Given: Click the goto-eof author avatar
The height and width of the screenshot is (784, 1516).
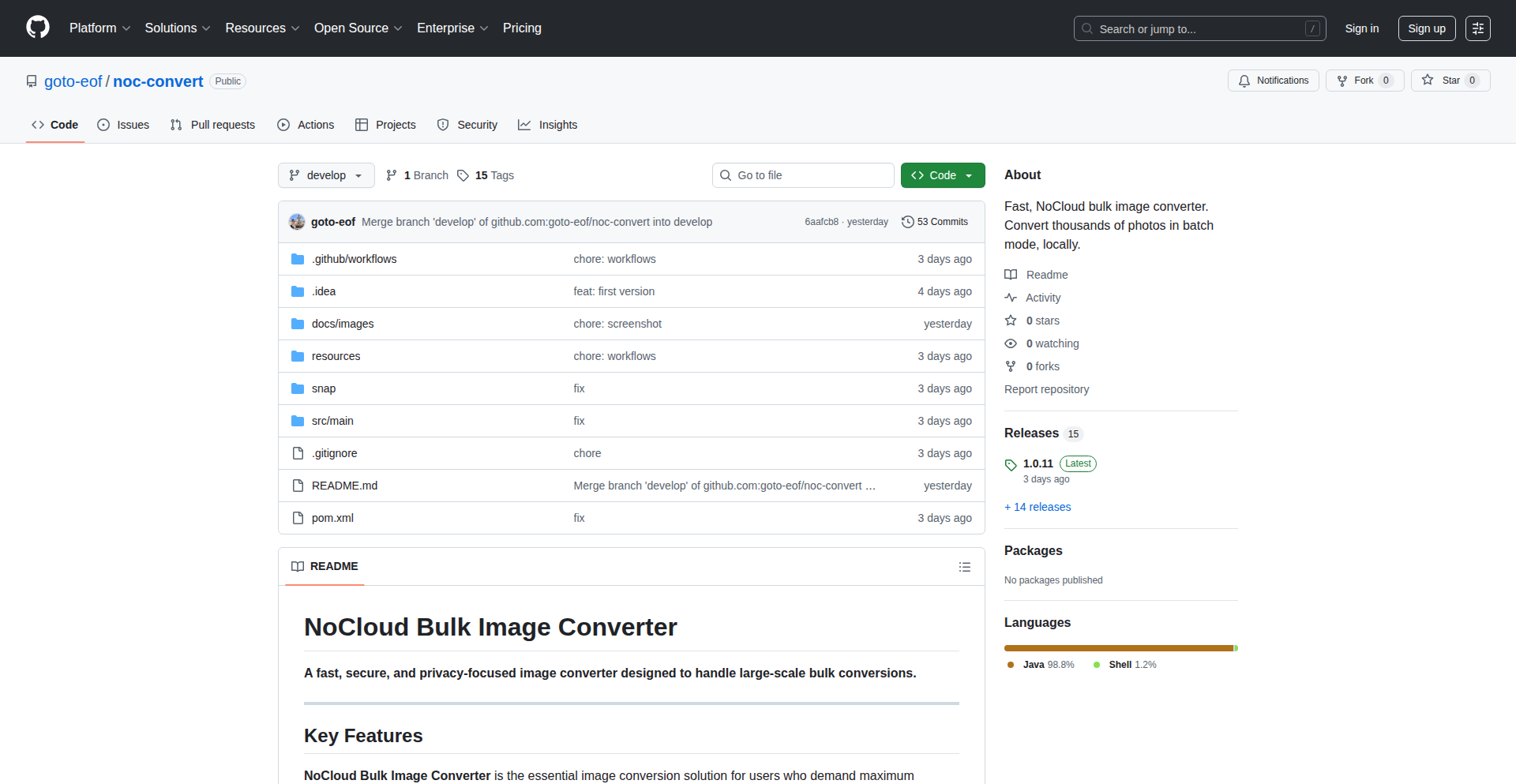Looking at the screenshot, I should click(x=297, y=222).
